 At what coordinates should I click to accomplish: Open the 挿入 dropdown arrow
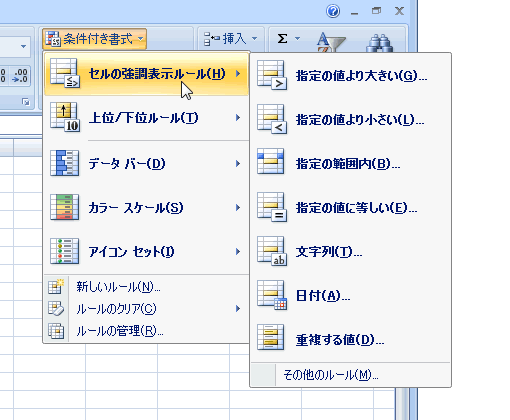pyautogui.click(x=255, y=39)
